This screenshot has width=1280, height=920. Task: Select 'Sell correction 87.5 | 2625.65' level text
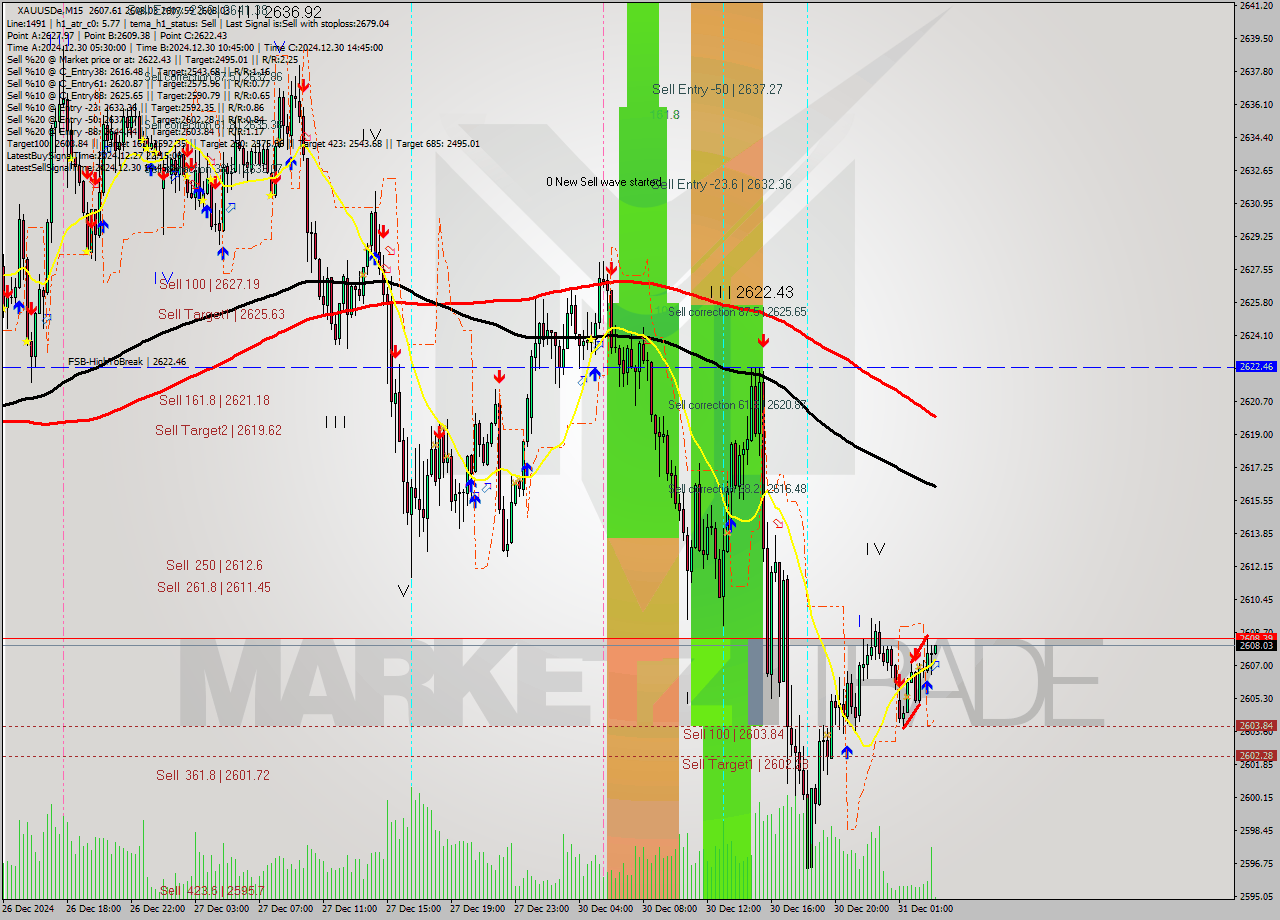point(737,312)
